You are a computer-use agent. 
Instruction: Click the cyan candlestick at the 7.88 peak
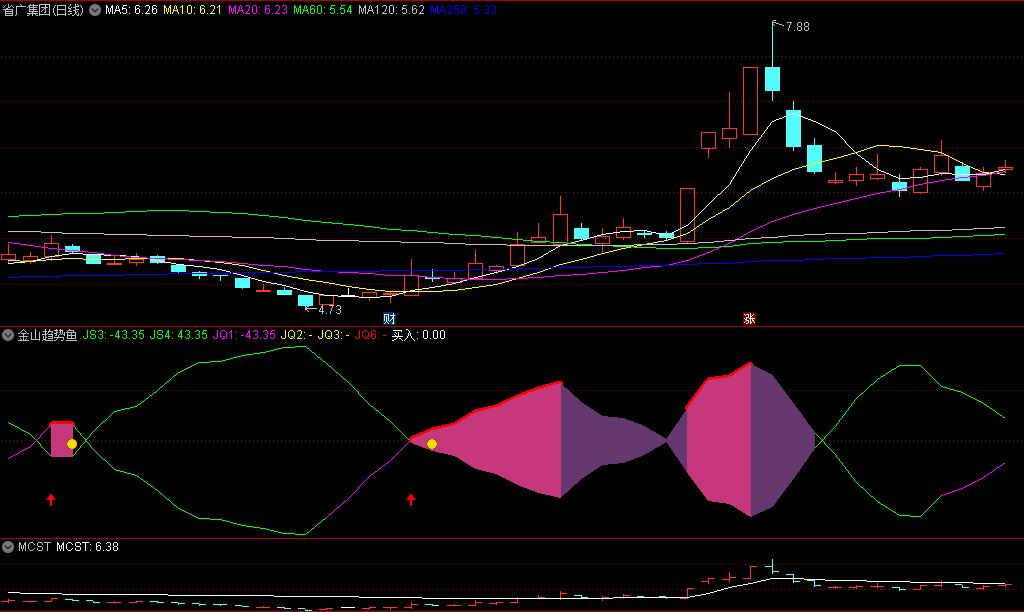click(773, 78)
